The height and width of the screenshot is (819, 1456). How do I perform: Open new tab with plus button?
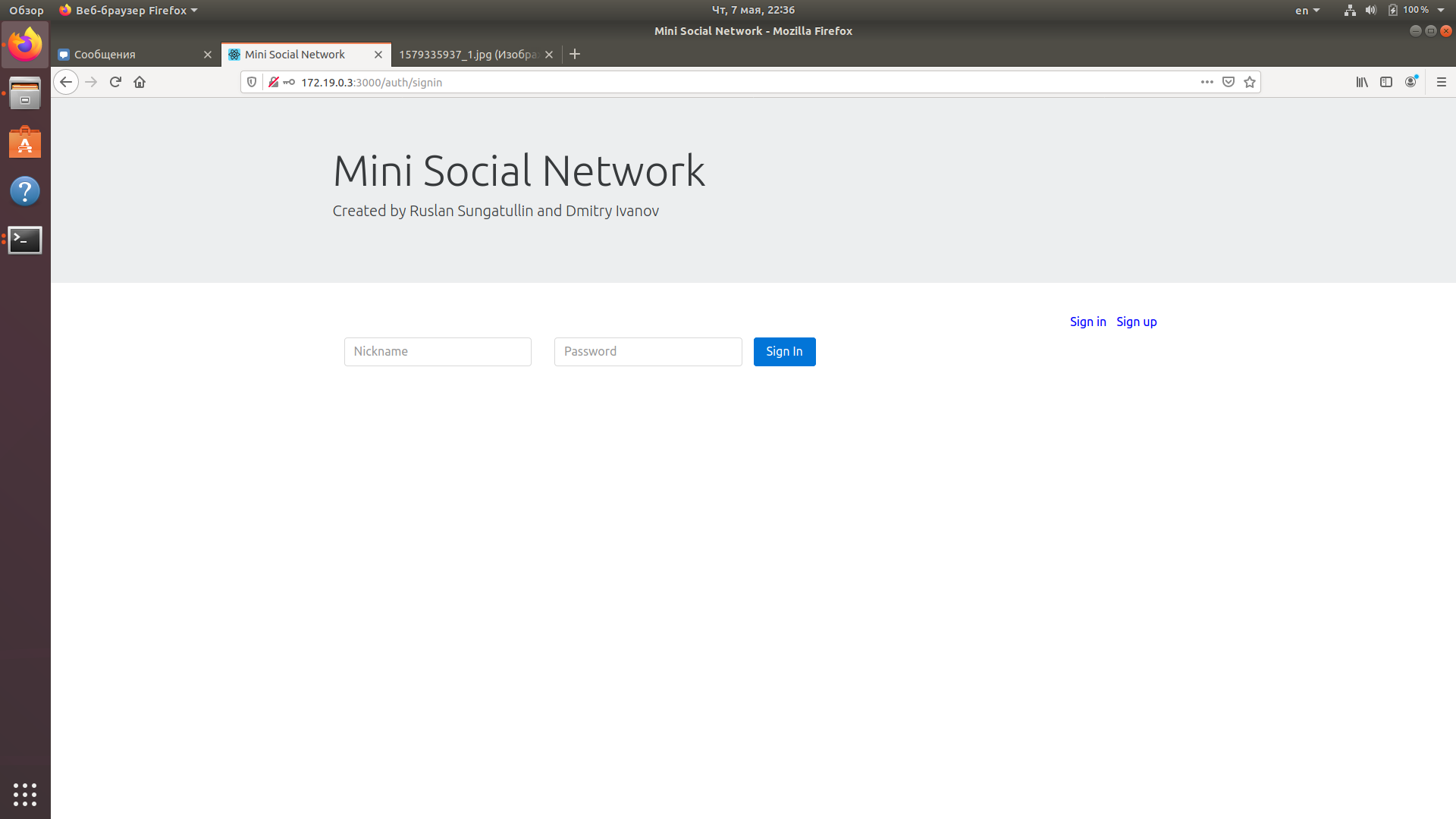coord(575,54)
